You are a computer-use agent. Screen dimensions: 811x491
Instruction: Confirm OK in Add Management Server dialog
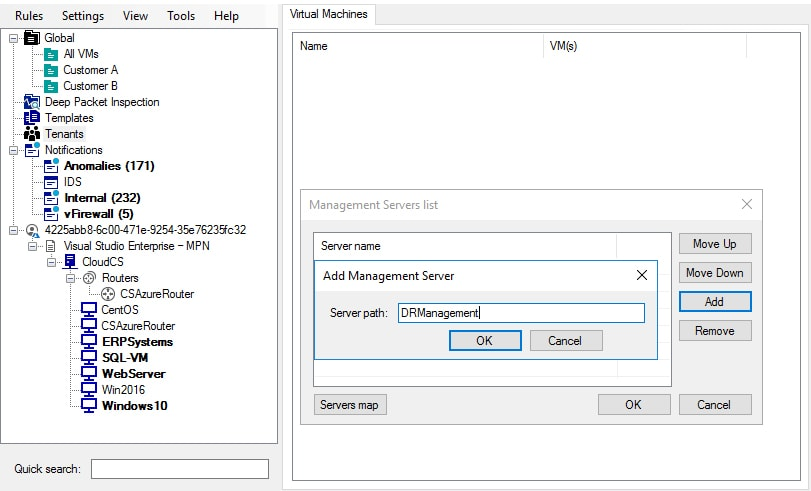tap(485, 340)
